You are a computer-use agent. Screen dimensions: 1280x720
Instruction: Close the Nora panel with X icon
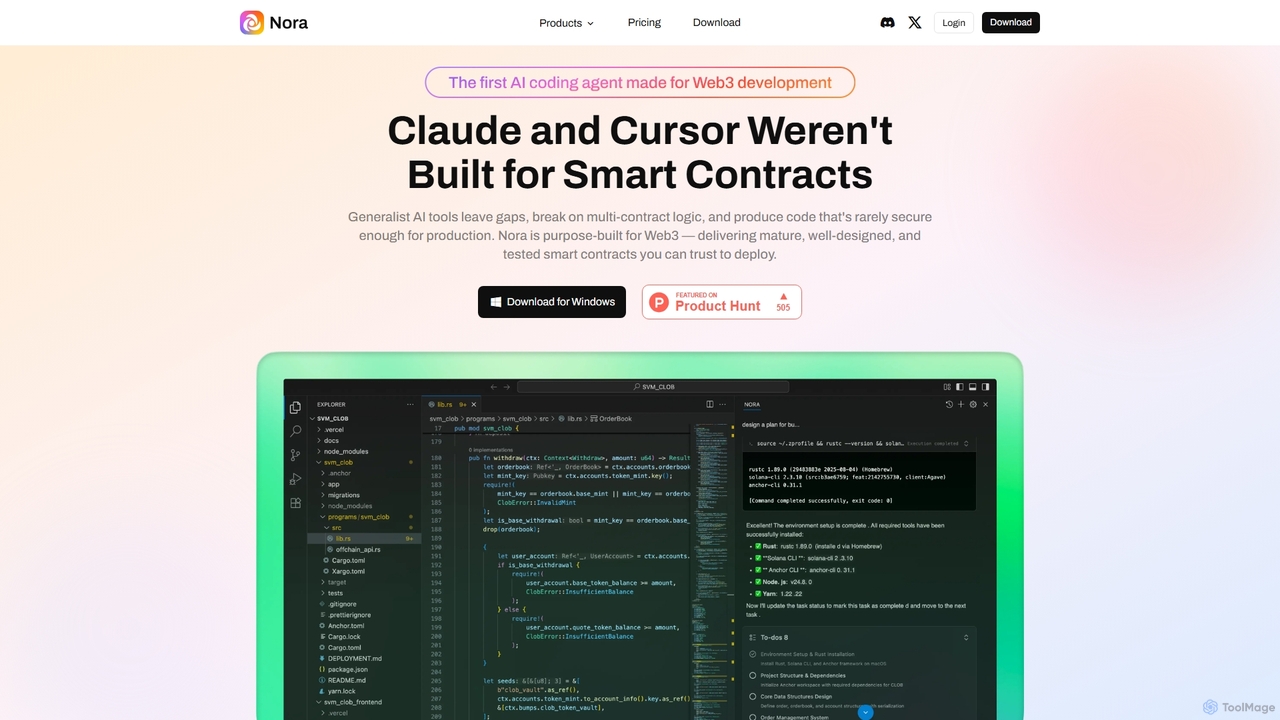pyautogui.click(x=985, y=405)
